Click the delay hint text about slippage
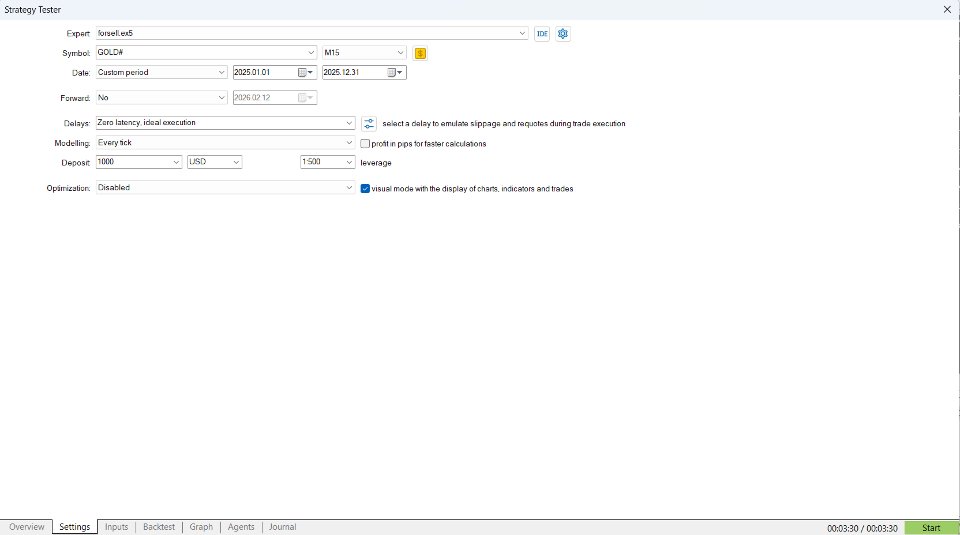Image resolution: width=960 pixels, height=535 pixels. click(504, 124)
